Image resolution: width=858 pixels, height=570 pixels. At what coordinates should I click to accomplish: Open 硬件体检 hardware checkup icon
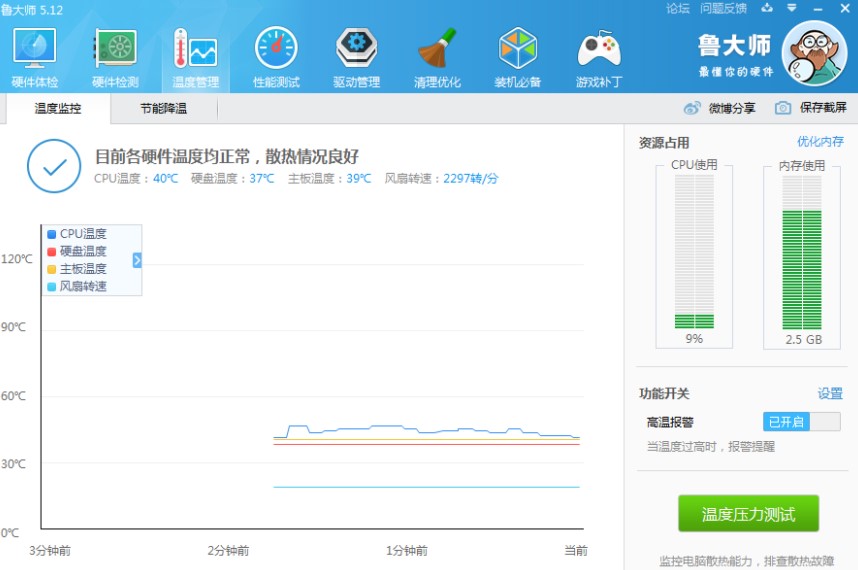click(x=34, y=50)
